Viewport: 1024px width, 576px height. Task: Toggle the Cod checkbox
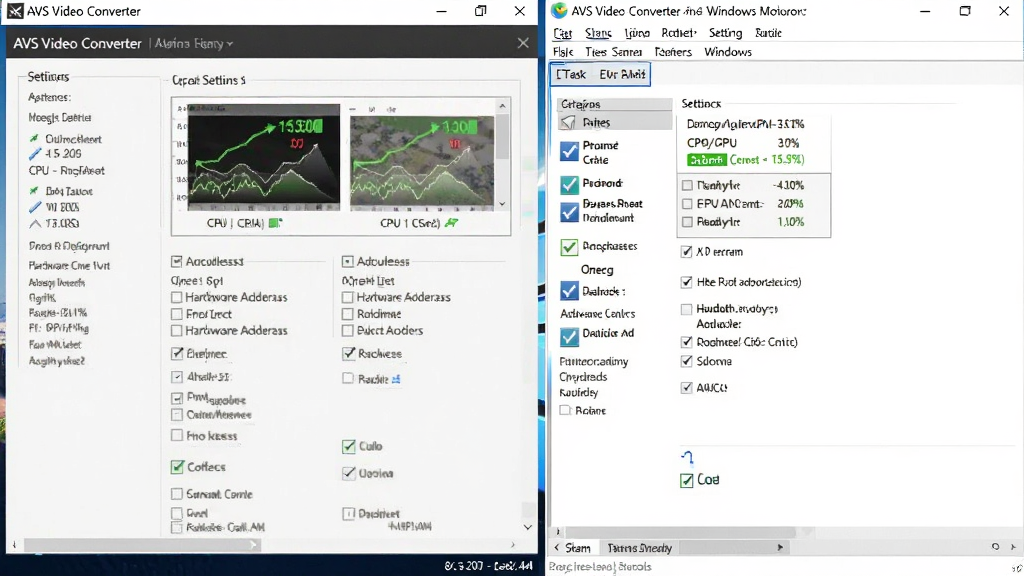tap(686, 481)
